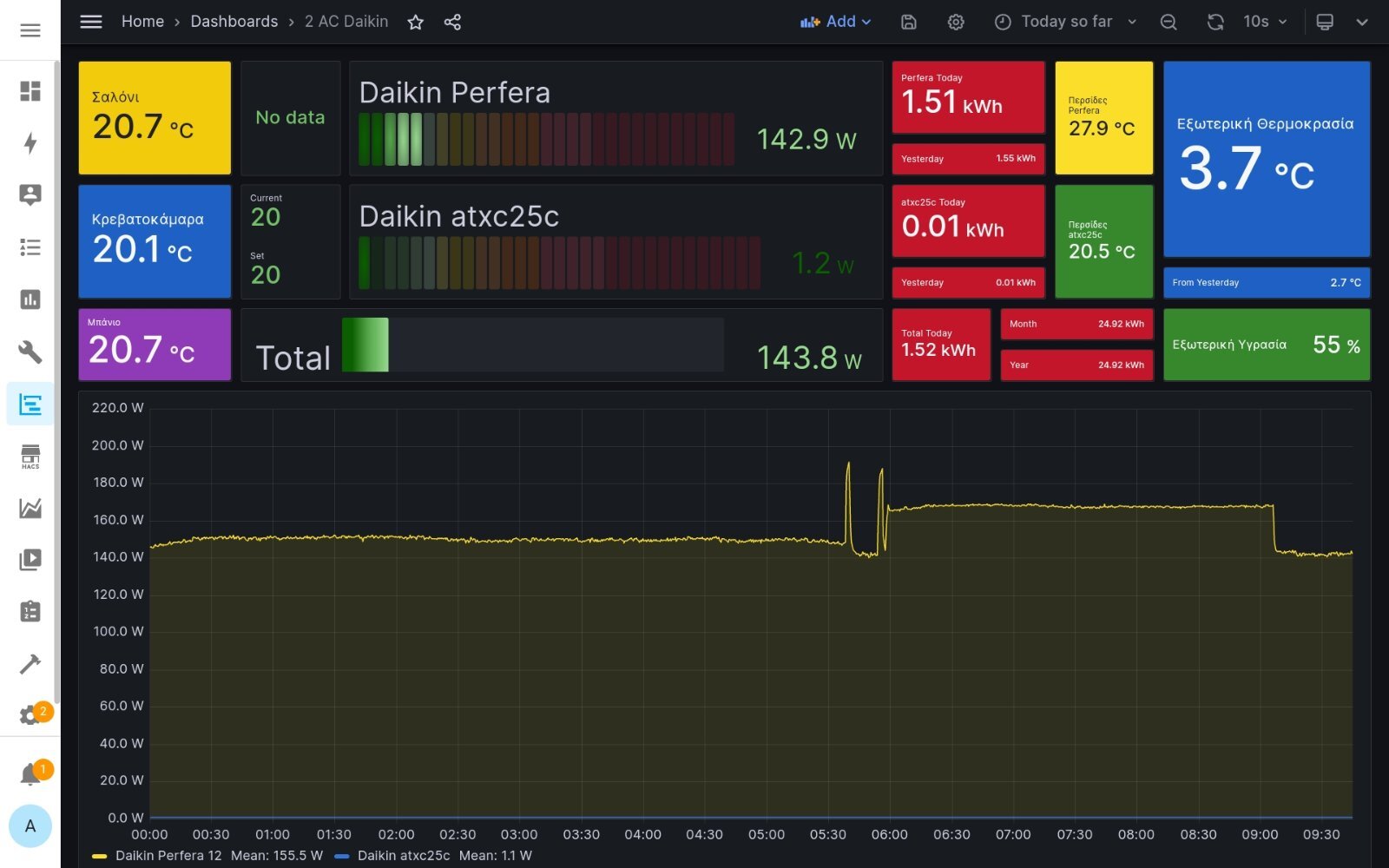1389x868 pixels.
Task: Open HACS in the sidebar
Action: pos(30,457)
